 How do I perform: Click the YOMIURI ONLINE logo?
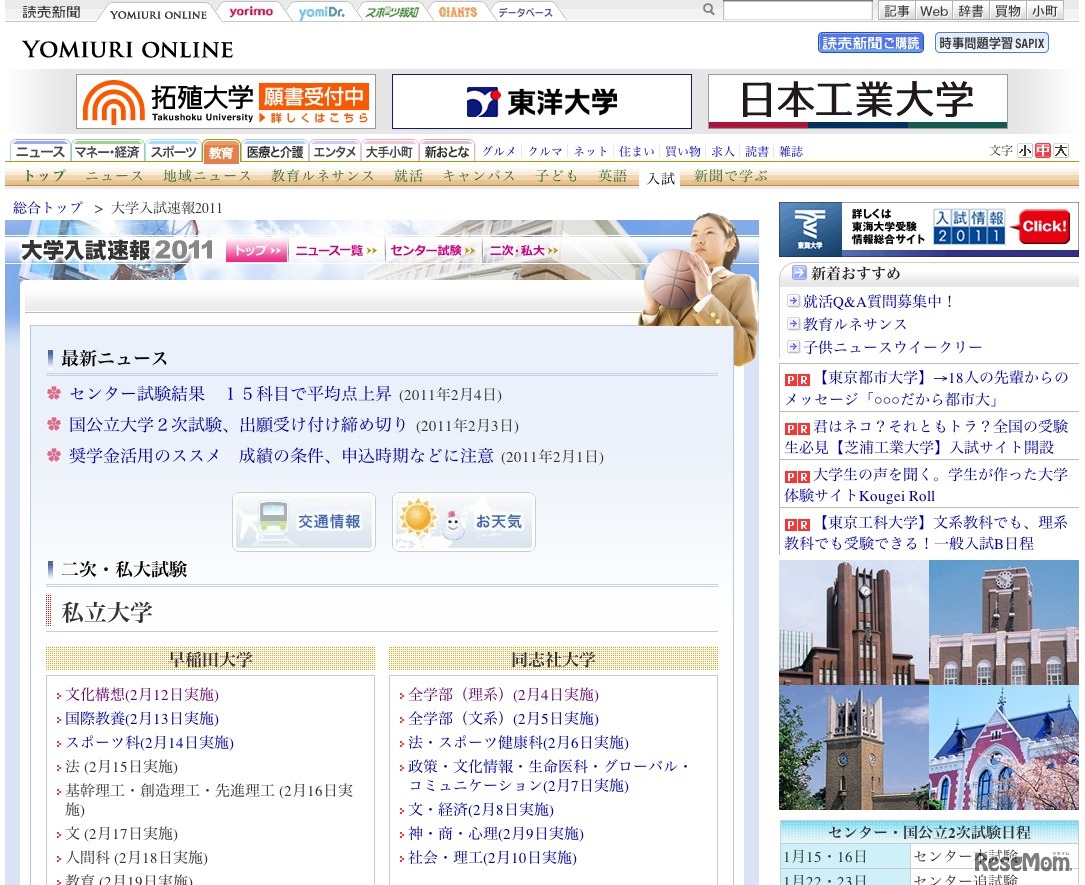(128, 50)
